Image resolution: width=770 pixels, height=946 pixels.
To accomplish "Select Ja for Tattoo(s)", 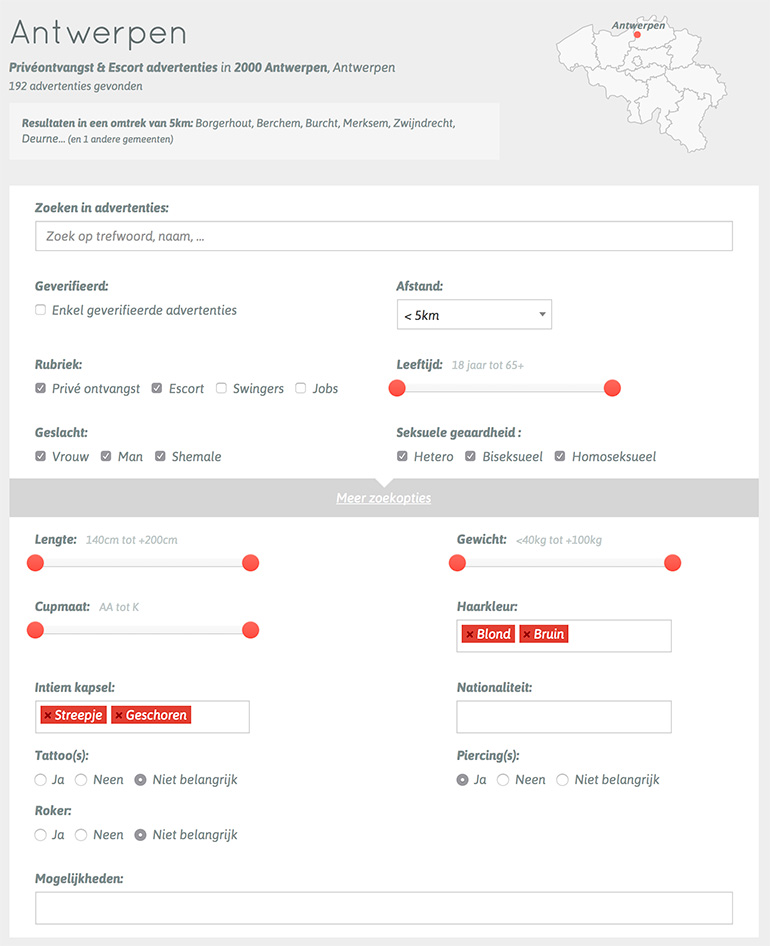I will point(41,779).
